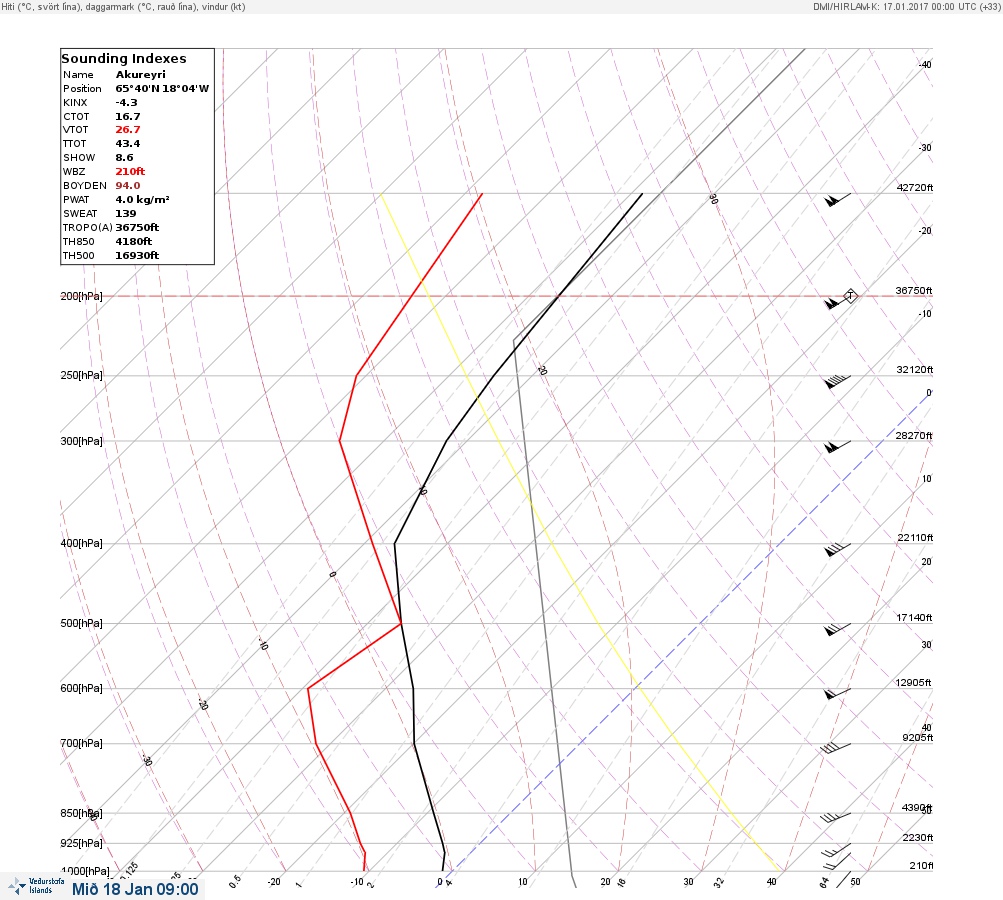Screen dimensions: 1003x900
Task: Click the 925[hPa] pressure label
Action: [x=81, y=843]
